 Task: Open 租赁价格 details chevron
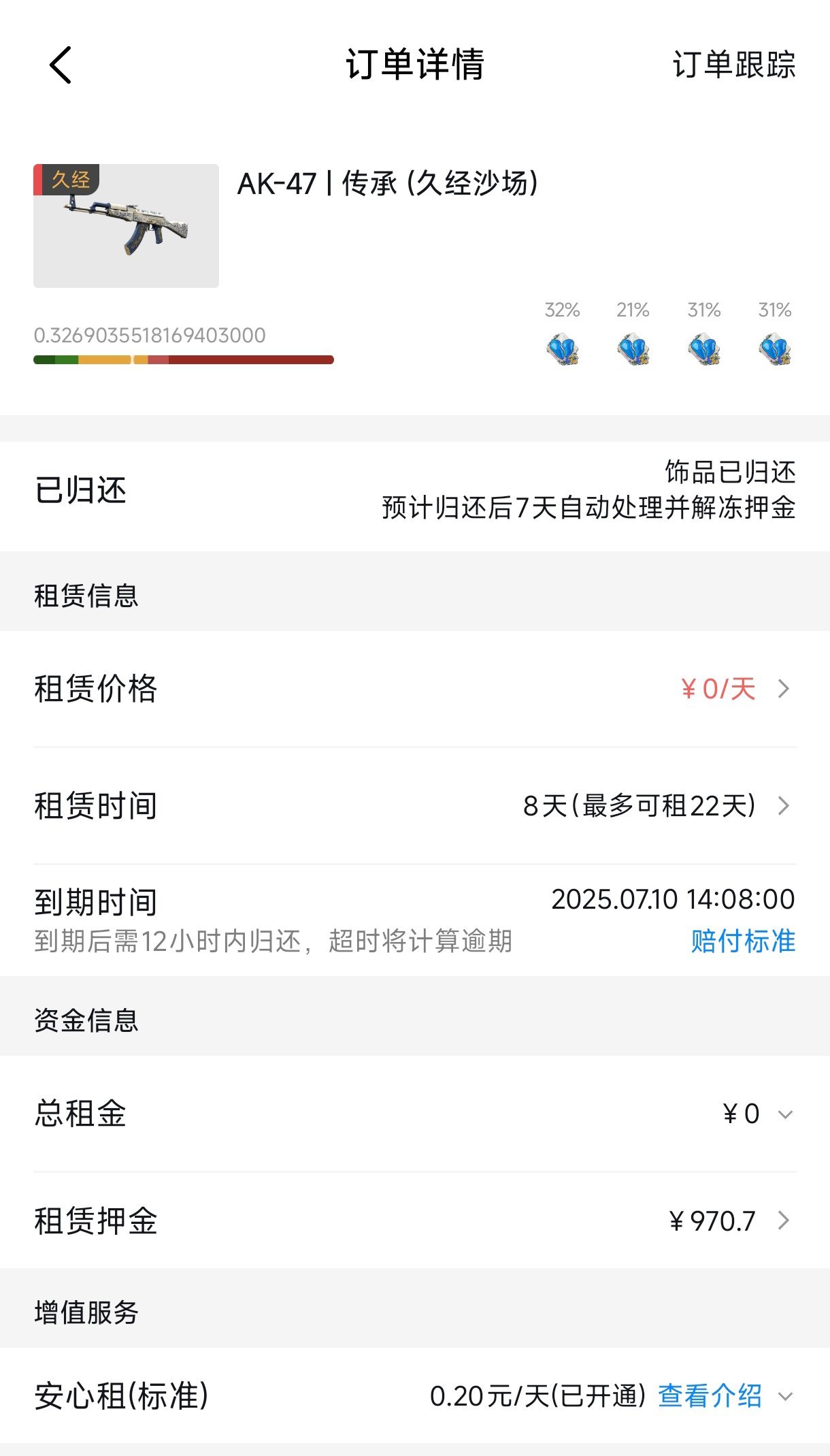[x=784, y=689]
